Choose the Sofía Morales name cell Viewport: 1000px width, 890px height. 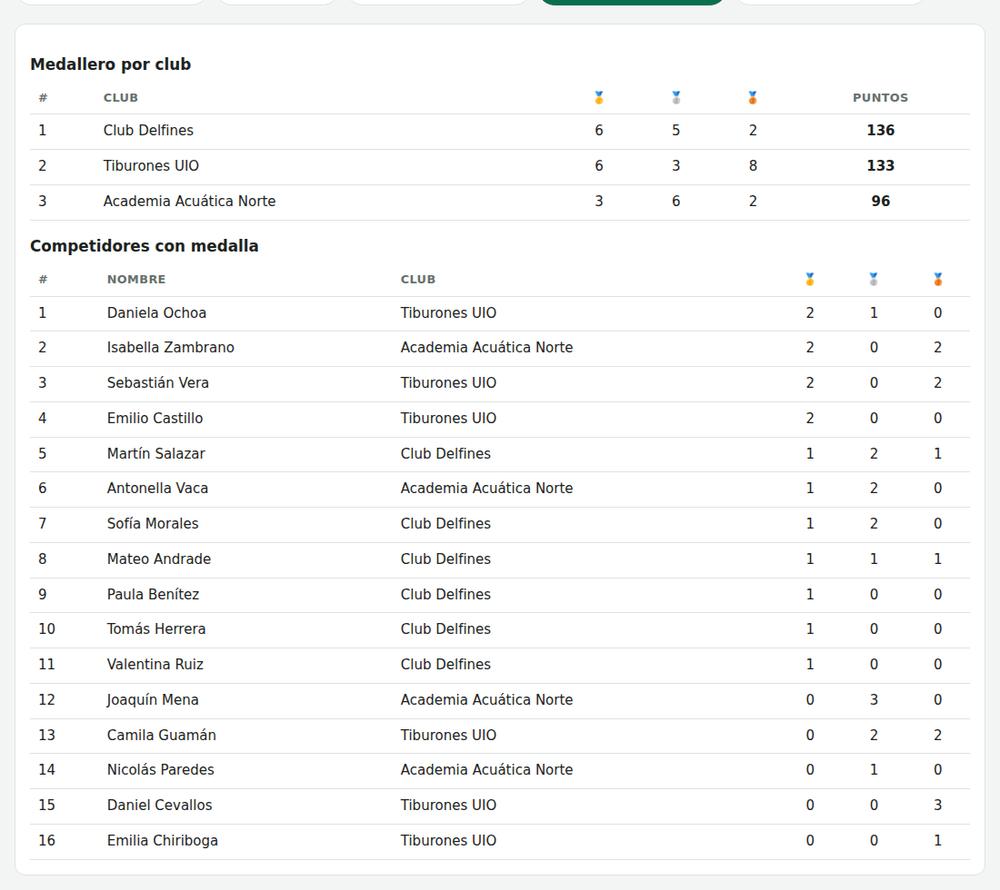click(152, 523)
